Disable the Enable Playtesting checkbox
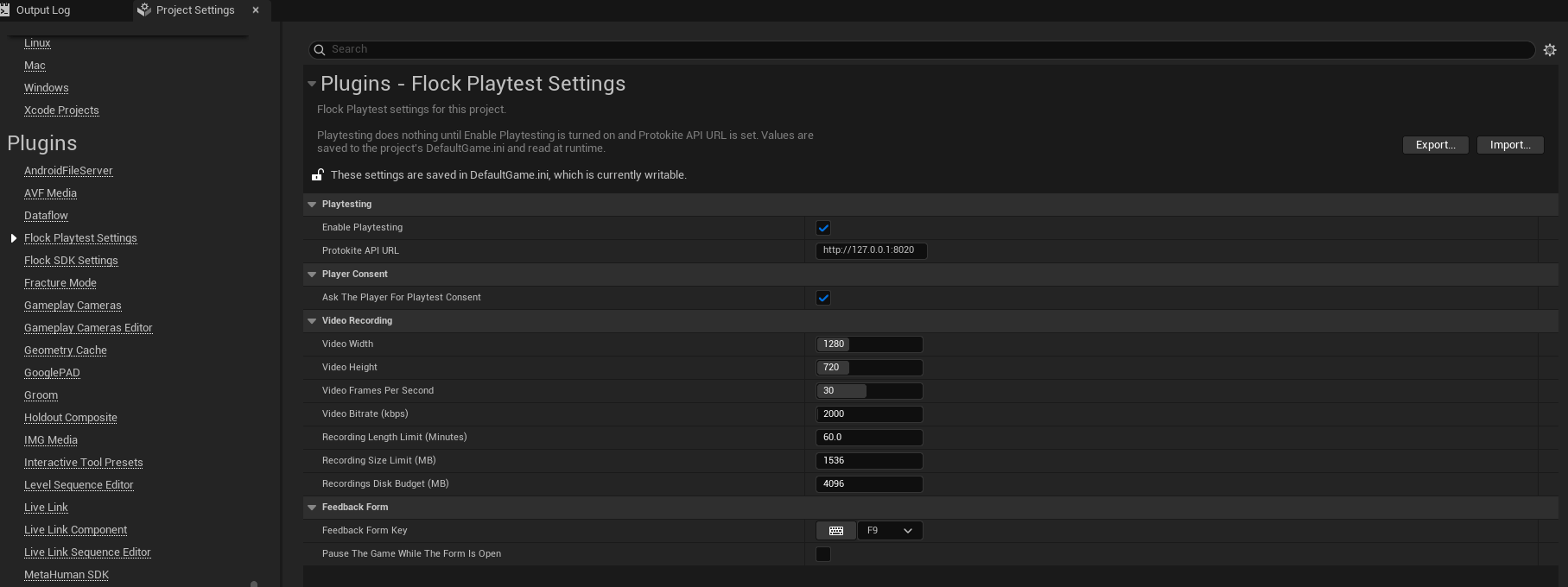Viewport: 1568px width, 587px height. pos(823,228)
